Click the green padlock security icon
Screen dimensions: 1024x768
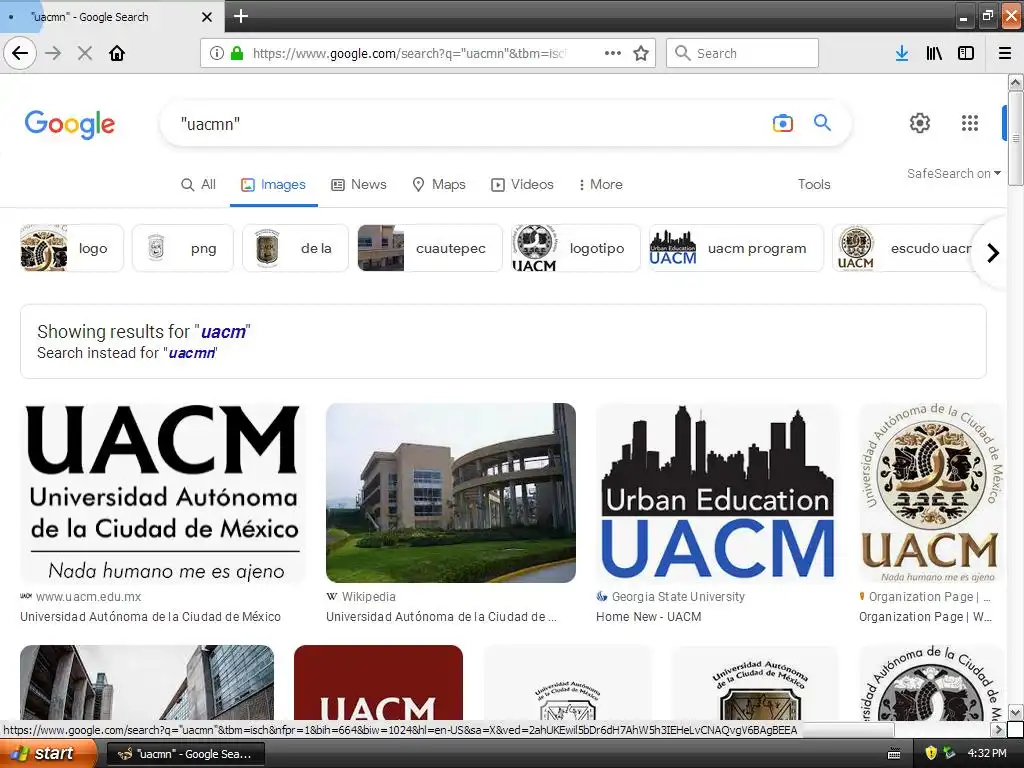point(237,53)
